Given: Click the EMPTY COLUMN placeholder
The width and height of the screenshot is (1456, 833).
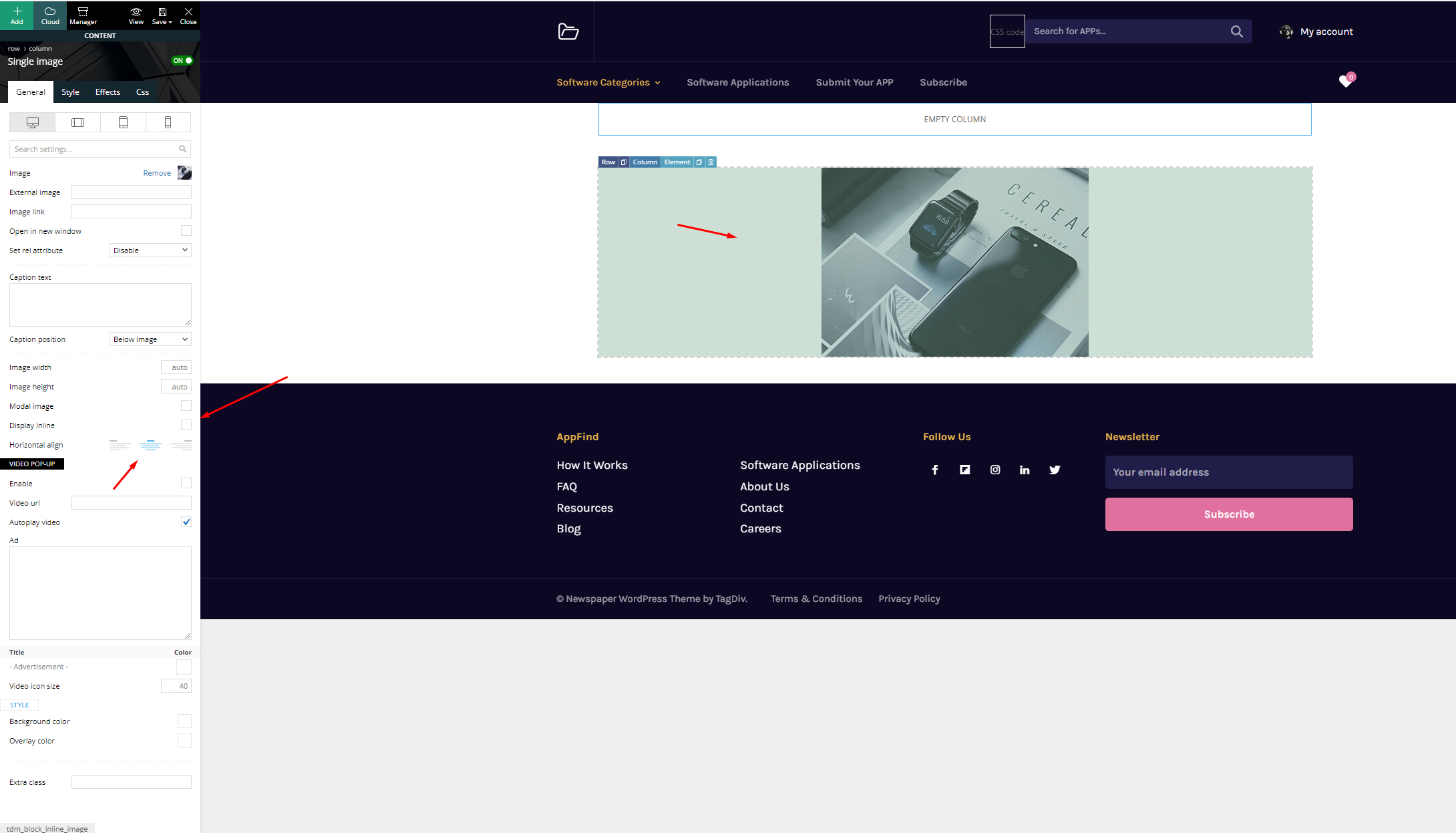Looking at the screenshot, I should (955, 120).
